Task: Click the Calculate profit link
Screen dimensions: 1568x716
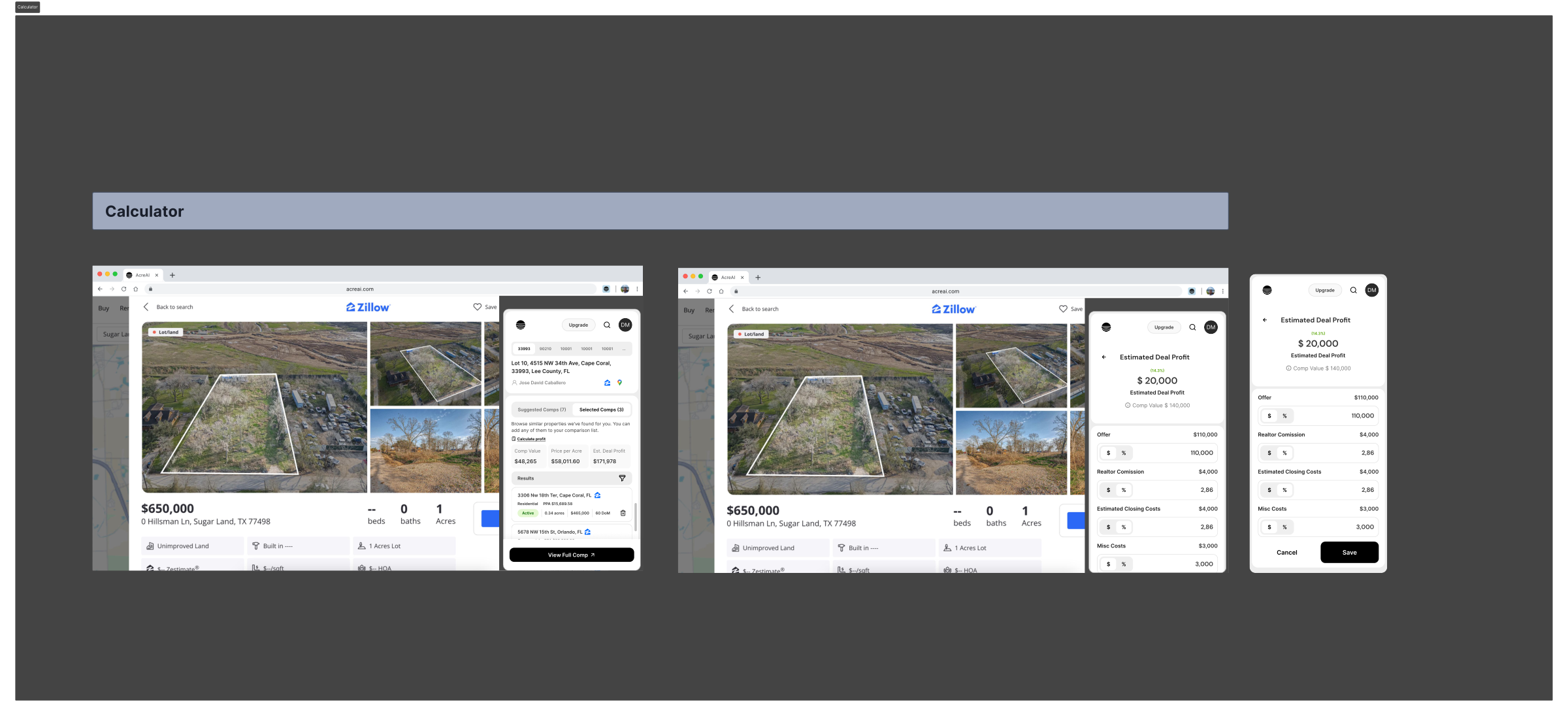Action: [531, 439]
